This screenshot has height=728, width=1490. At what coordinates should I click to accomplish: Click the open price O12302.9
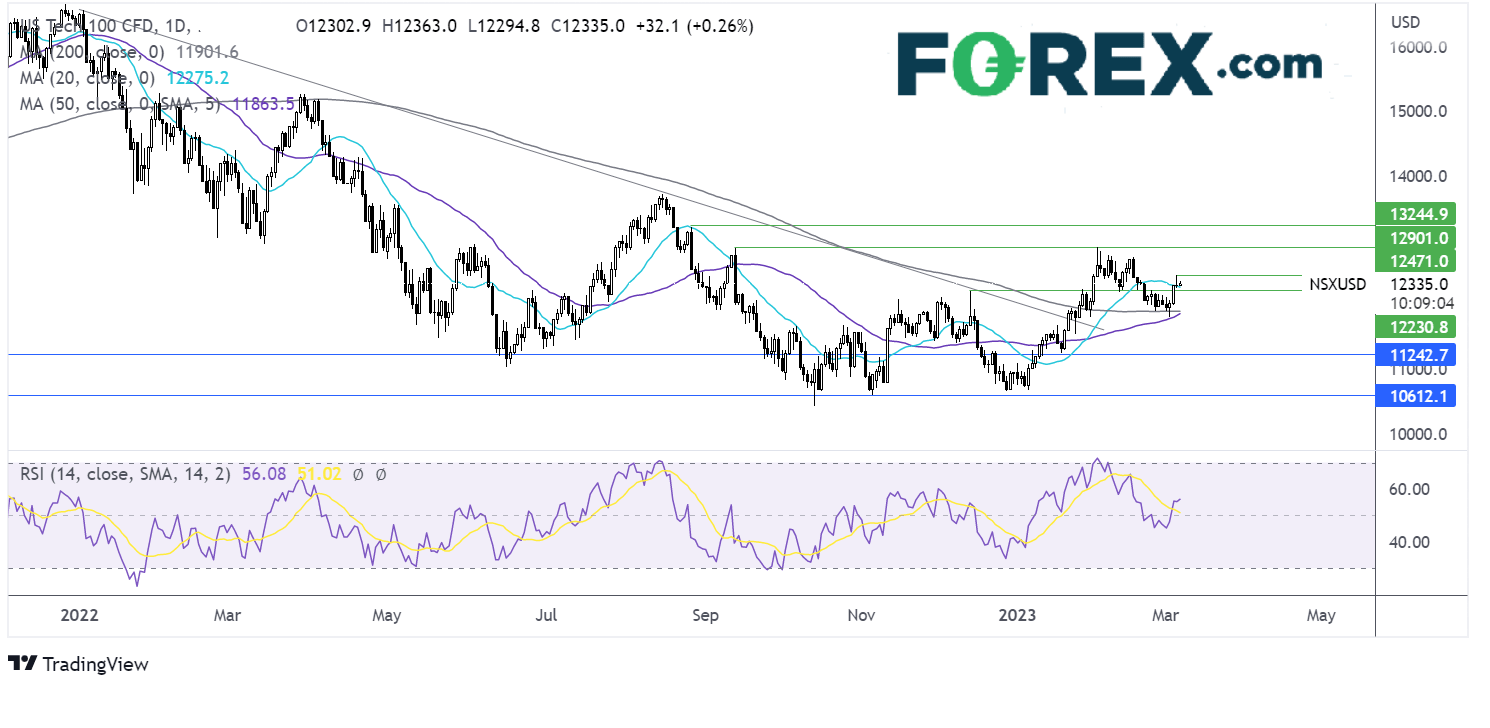coord(333,27)
